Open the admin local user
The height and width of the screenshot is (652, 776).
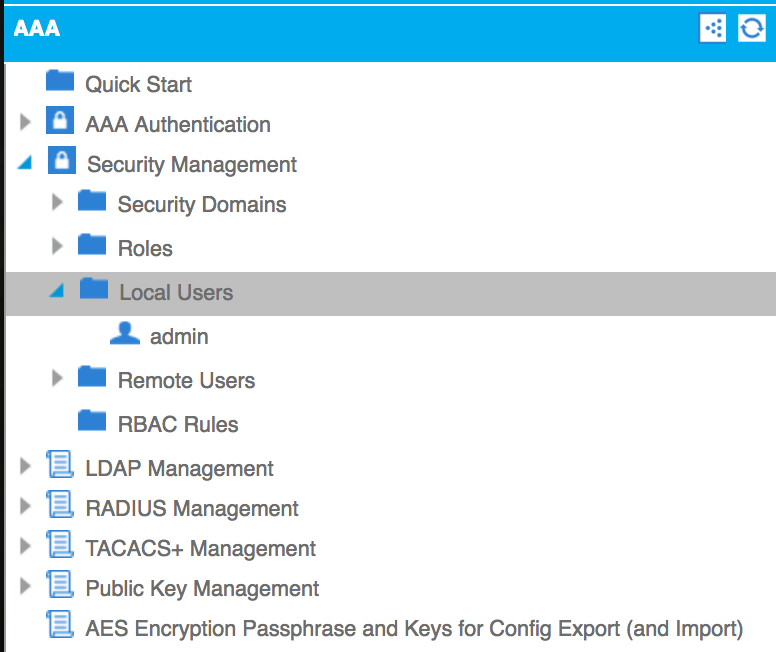pos(179,337)
